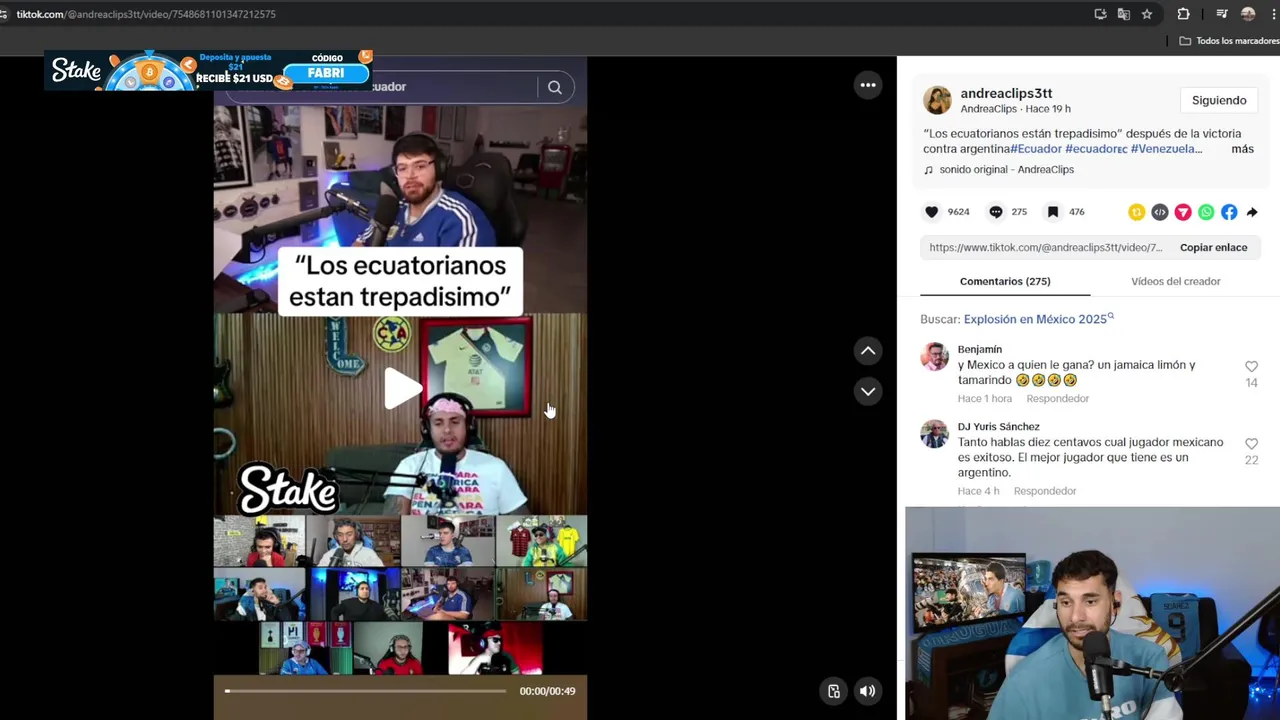1280x720 pixels.
Task: Go to previous video with up chevron
Action: coord(868,351)
